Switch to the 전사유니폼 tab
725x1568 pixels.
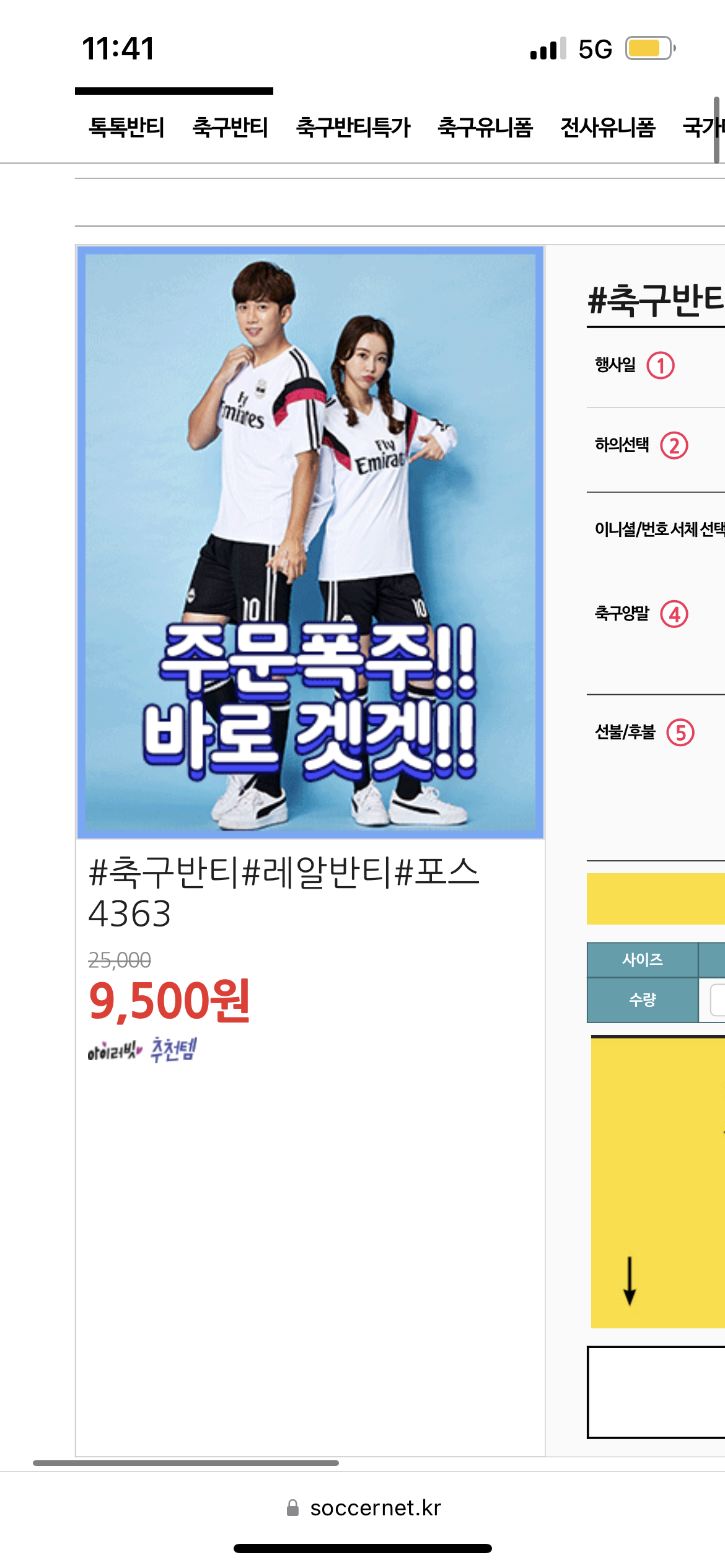pyautogui.click(x=608, y=128)
